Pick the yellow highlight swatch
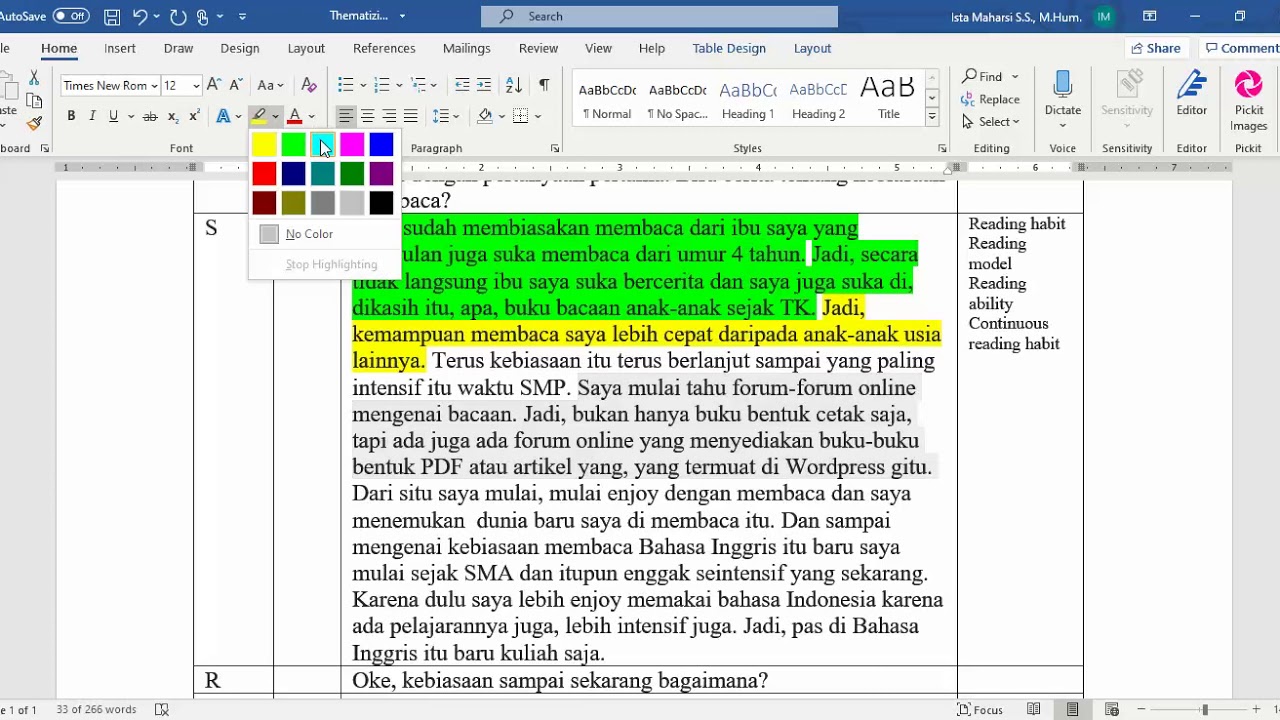 tap(264, 146)
